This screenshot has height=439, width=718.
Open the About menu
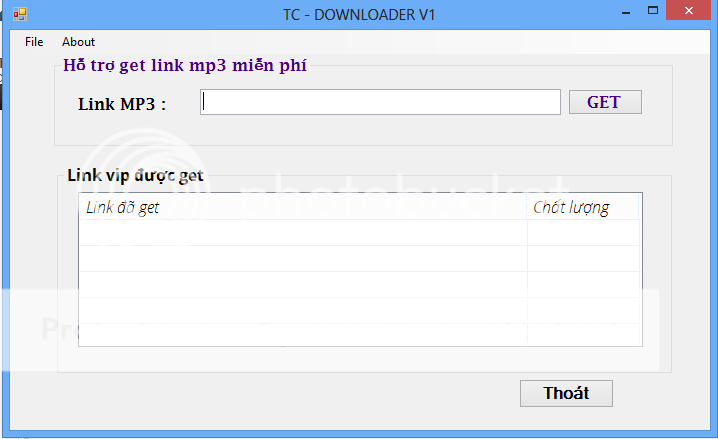click(x=78, y=42)
